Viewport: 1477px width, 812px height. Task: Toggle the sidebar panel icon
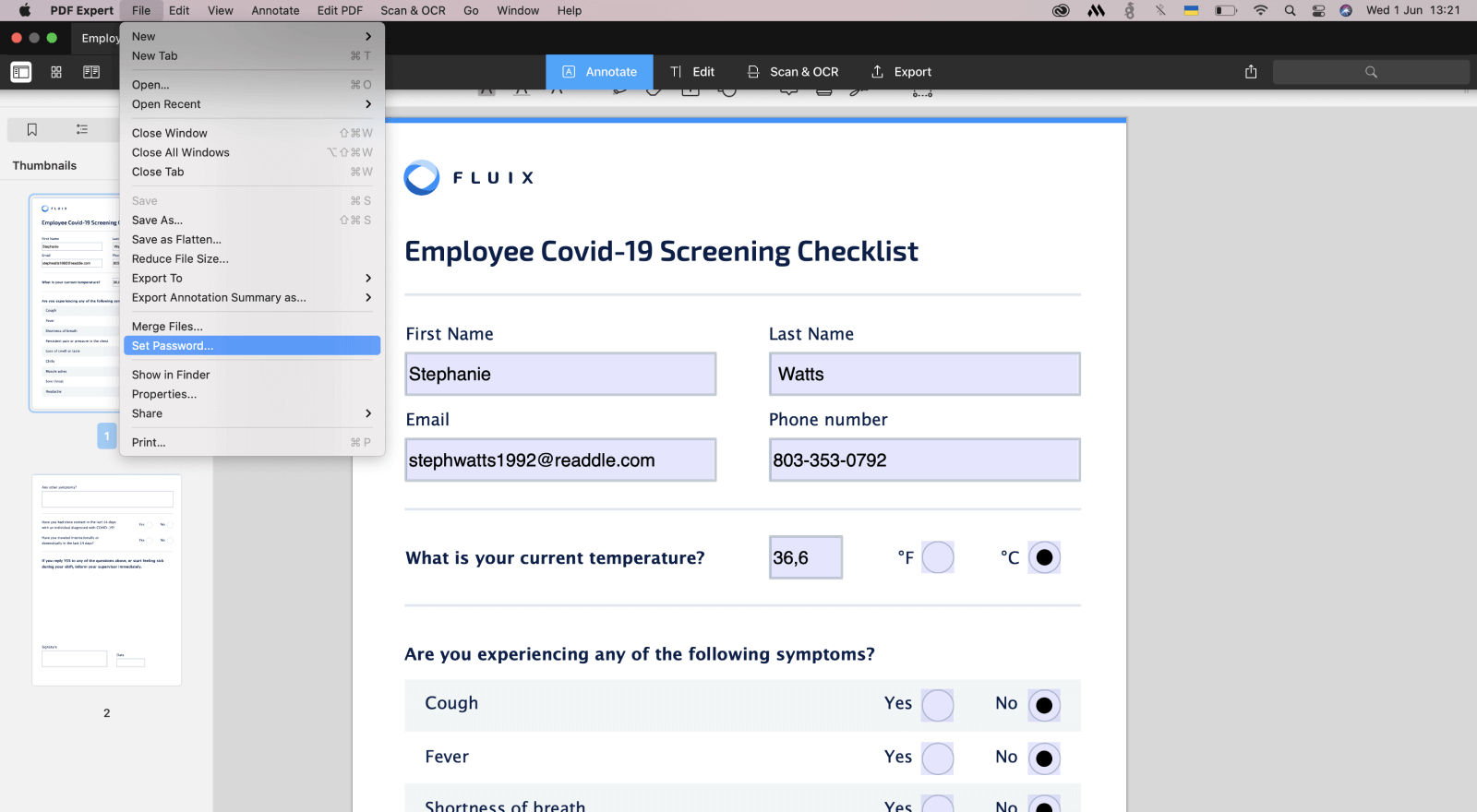[20, 72]
